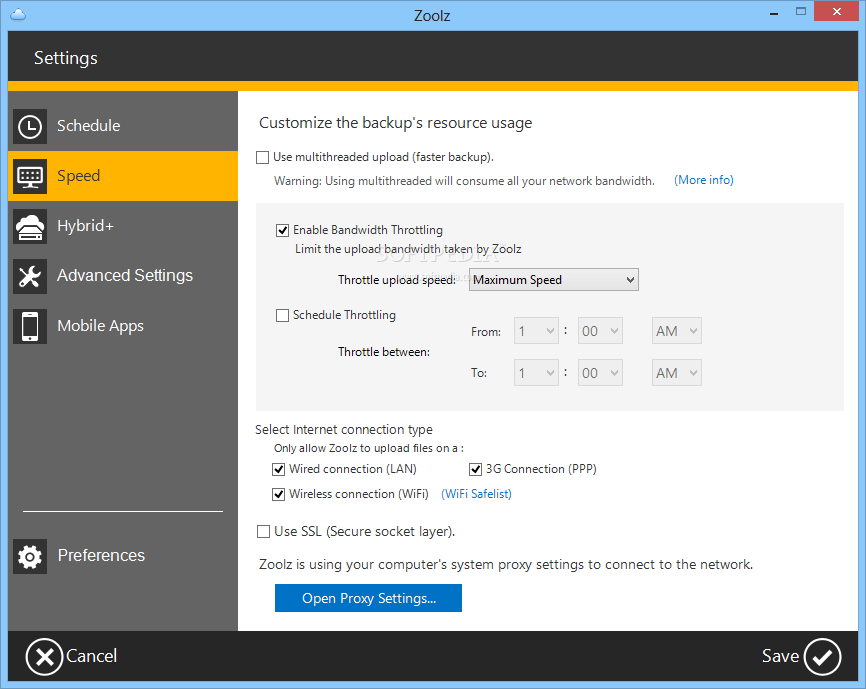
Task: Uncheck Enable Bandwidth Throttling
Action: 282,230
